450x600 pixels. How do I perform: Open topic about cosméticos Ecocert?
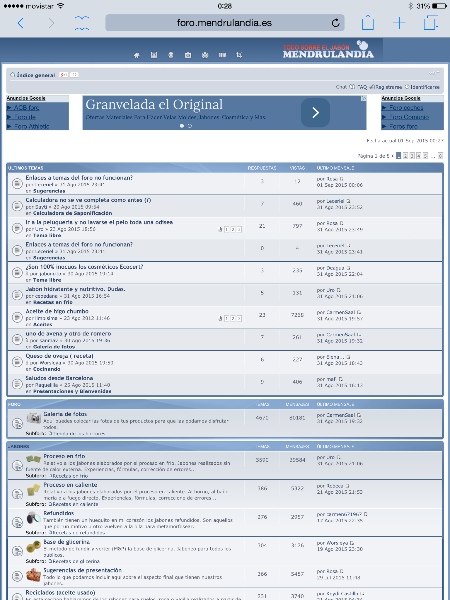tap(84, 267)
